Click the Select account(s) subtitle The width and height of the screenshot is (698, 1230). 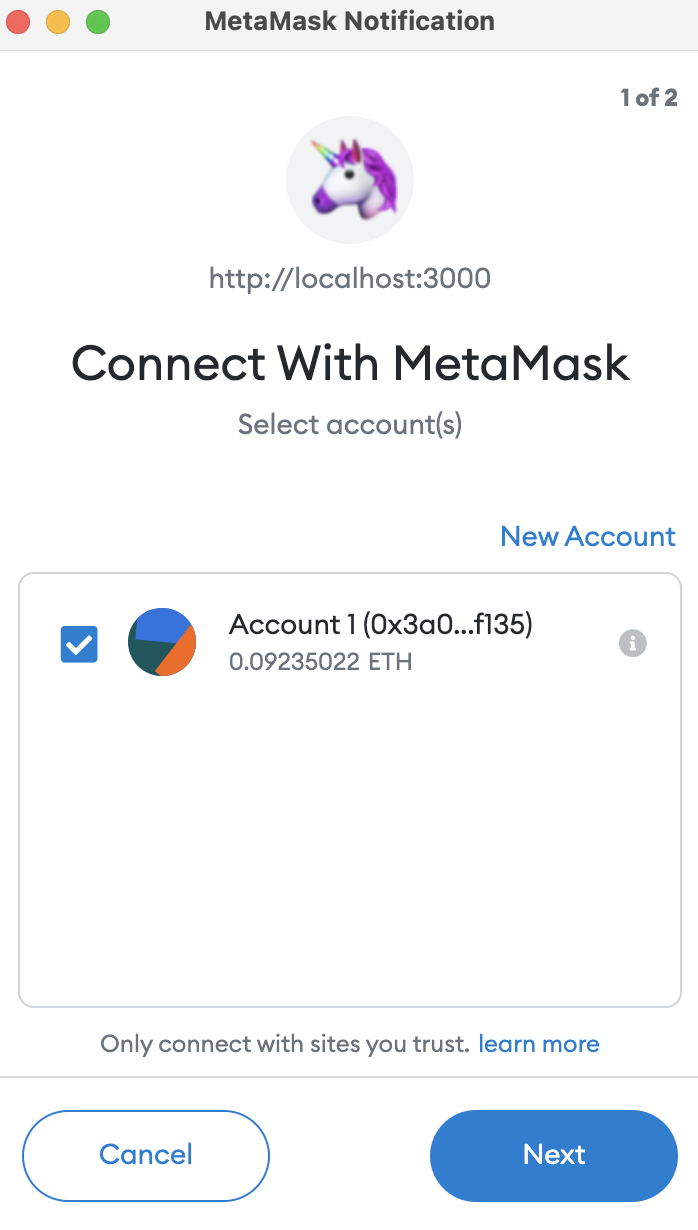point(350,425)
